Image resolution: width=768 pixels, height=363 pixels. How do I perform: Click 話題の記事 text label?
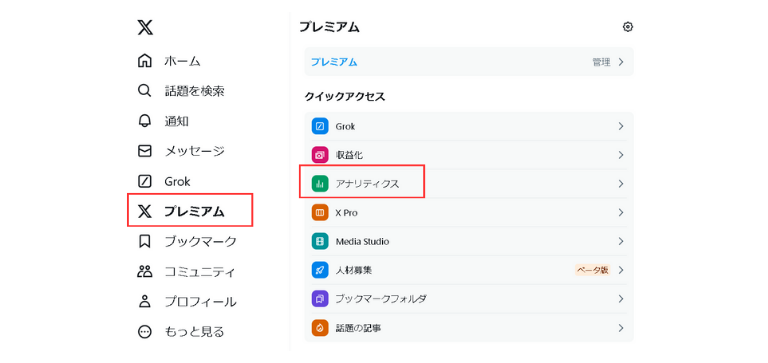click(359, 328)
